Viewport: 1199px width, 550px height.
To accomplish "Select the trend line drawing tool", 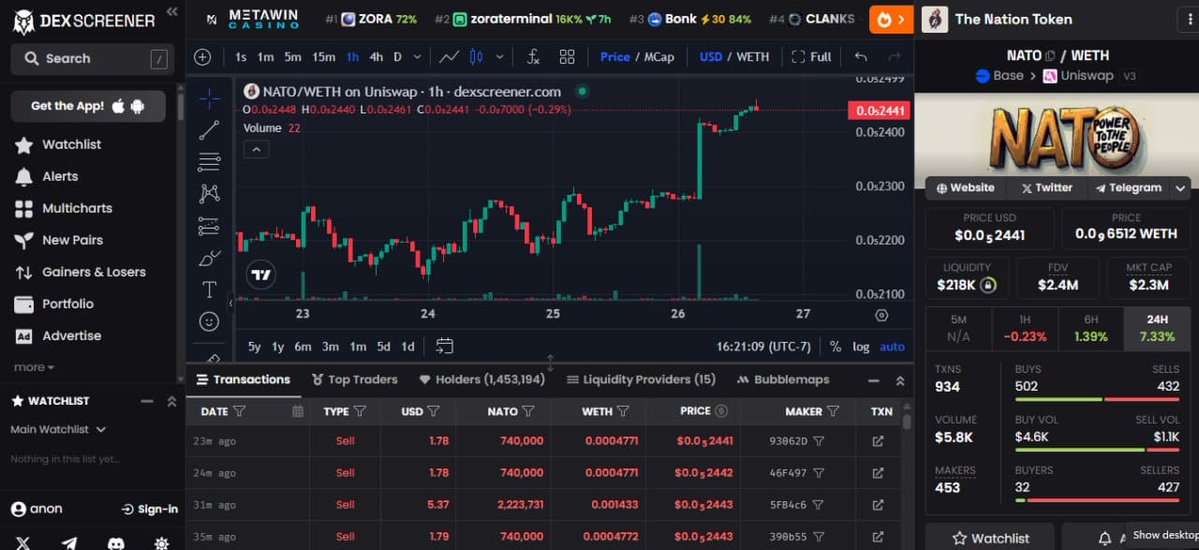I will 210,131.
